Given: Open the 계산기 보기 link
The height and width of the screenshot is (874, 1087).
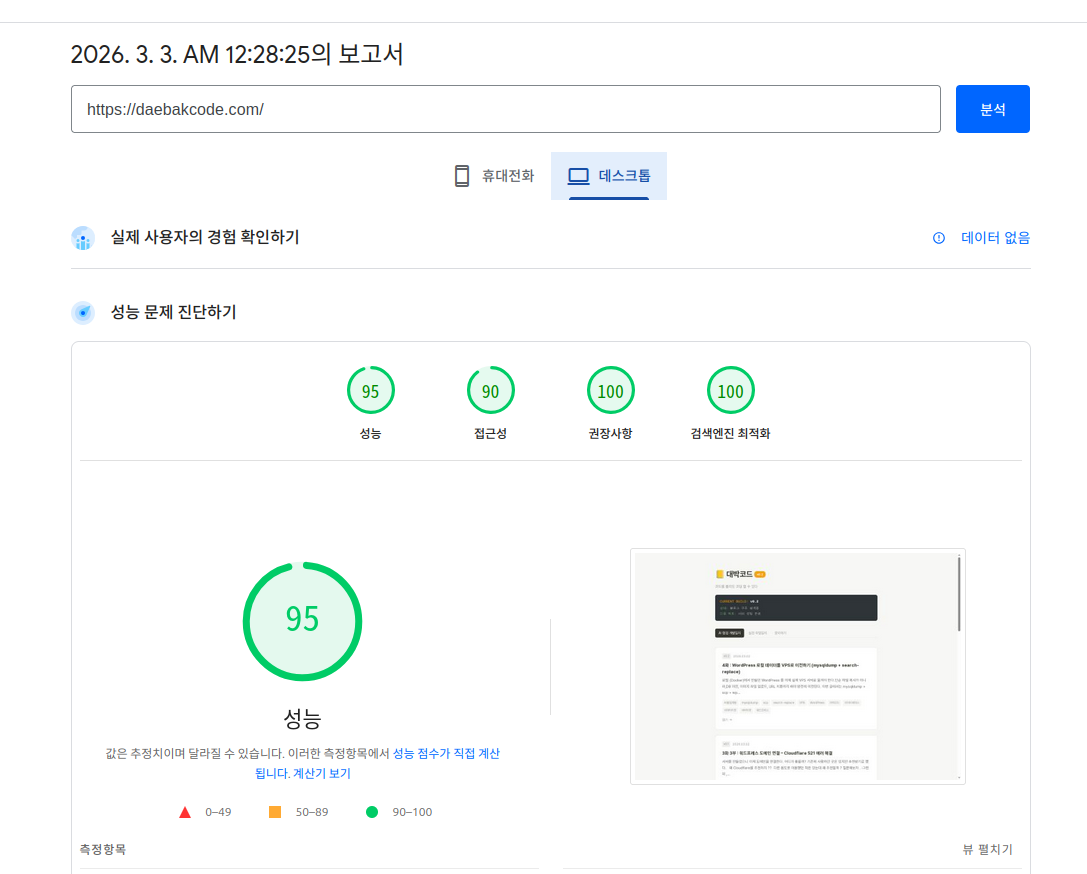Looking at the screenshot, I should (319, 773).
